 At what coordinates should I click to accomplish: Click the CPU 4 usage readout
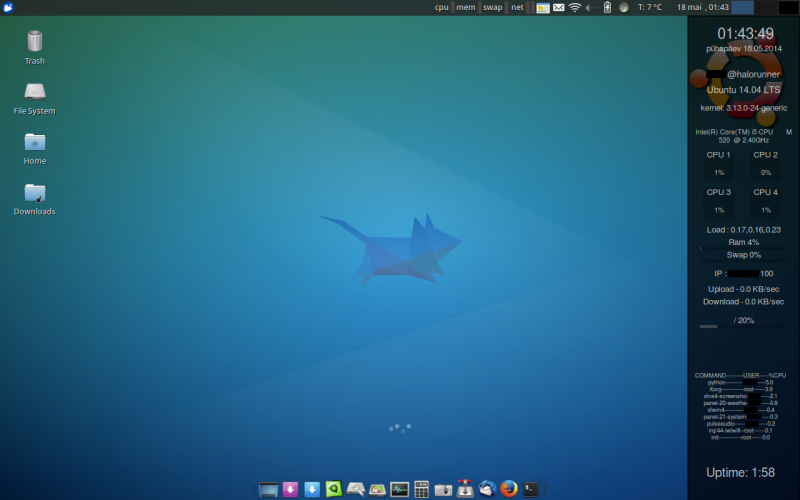point(765,201)
